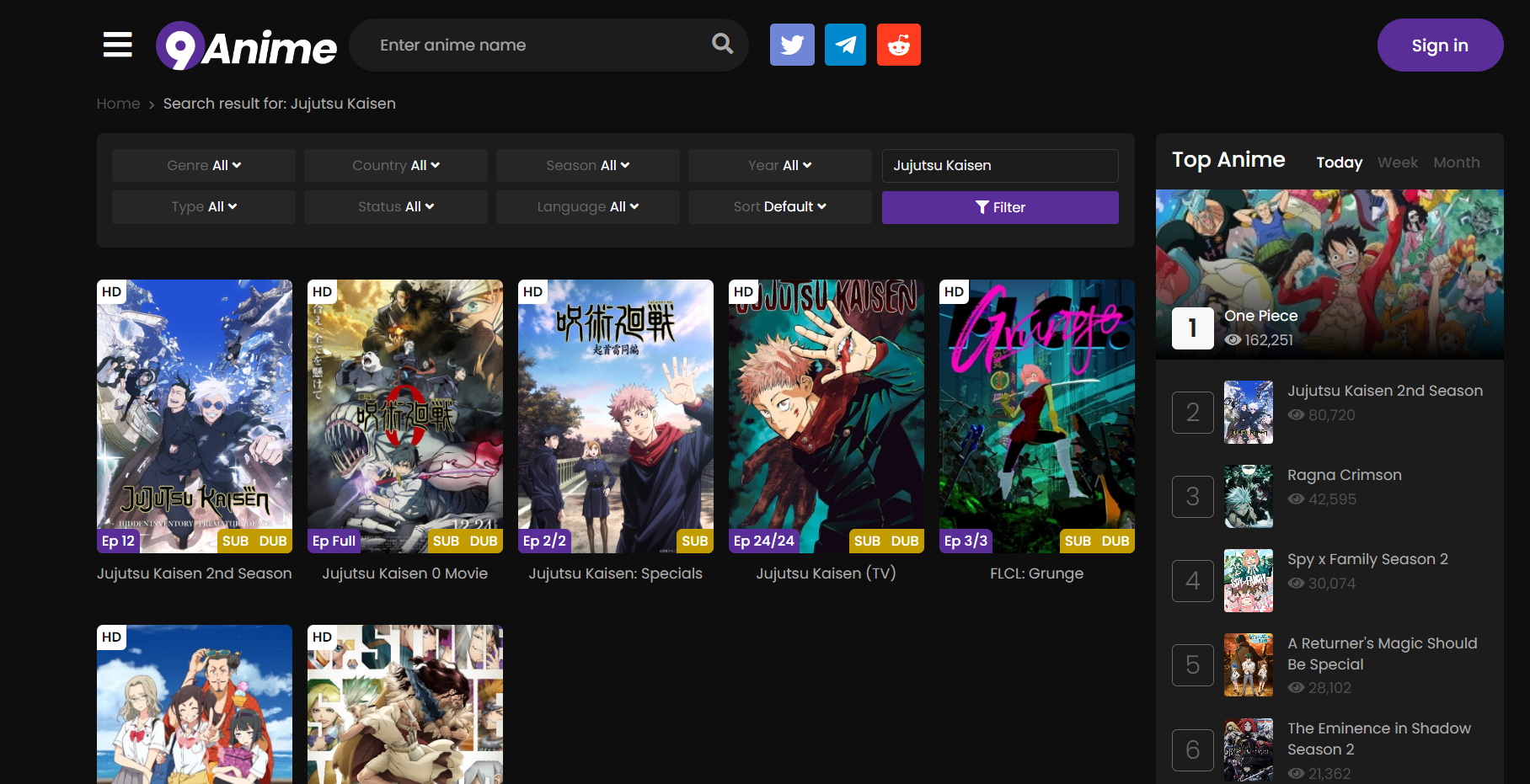Switch Top Anime to Week tab
The width and height of the screenshot is (1530, 784).
click(x=1397, y=163)
